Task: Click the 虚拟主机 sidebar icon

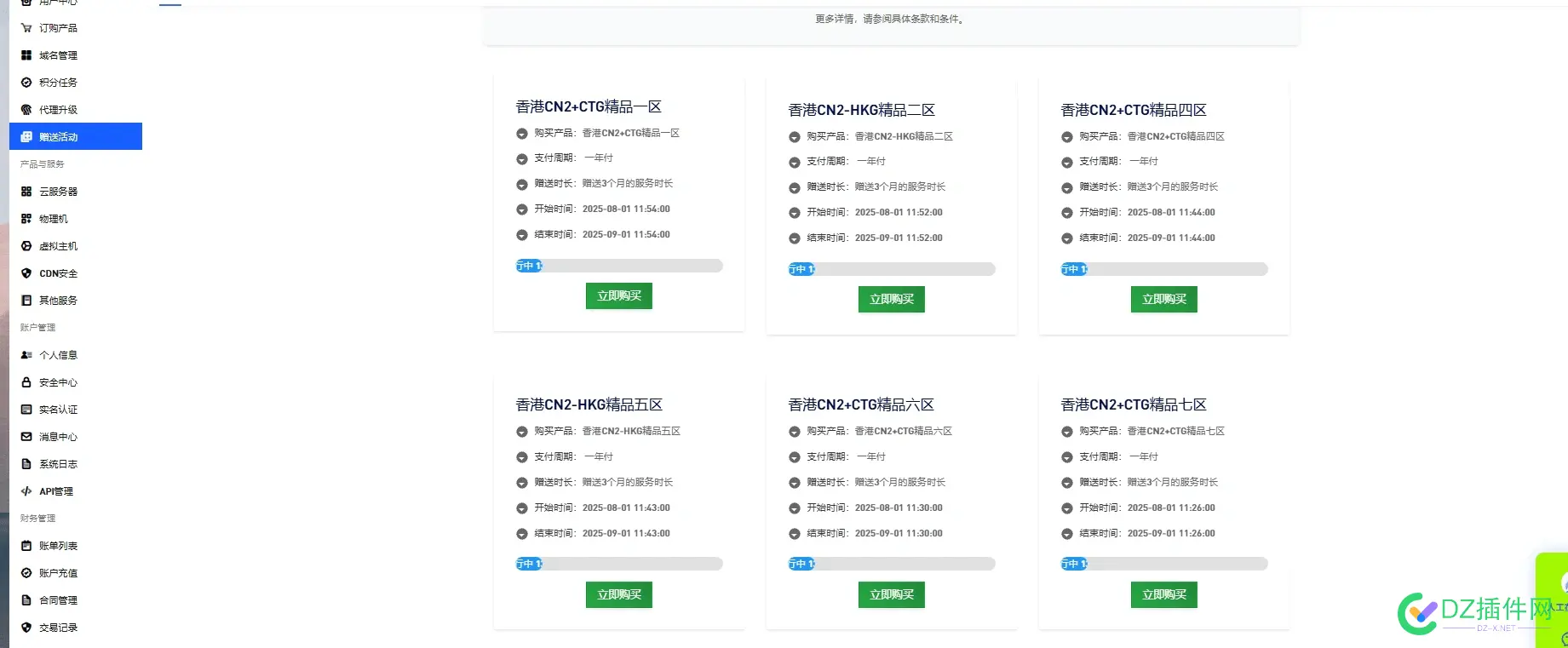Action: point(26,246)
